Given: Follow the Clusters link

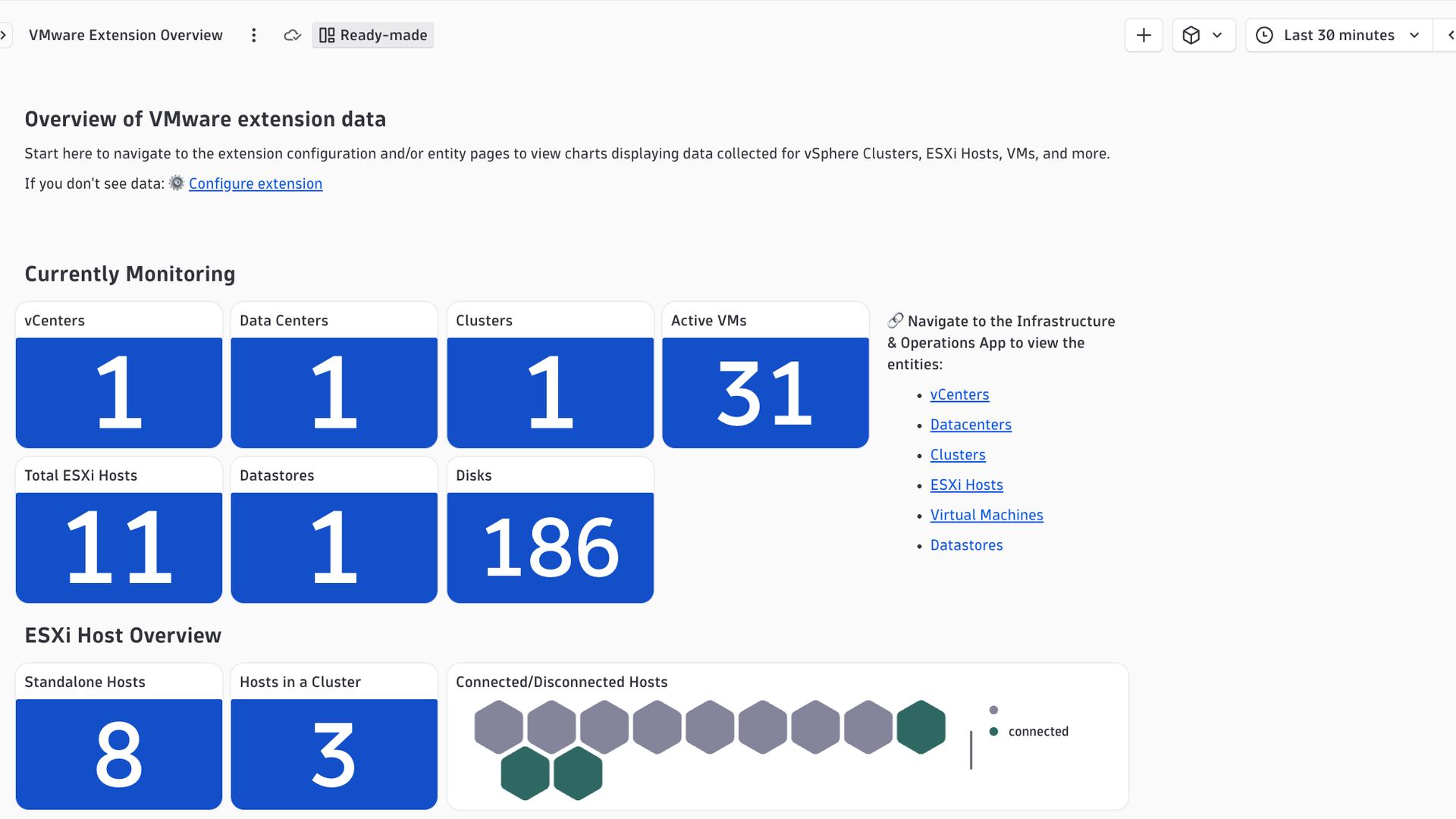Looking at the screenshot, I should point(958,455).
